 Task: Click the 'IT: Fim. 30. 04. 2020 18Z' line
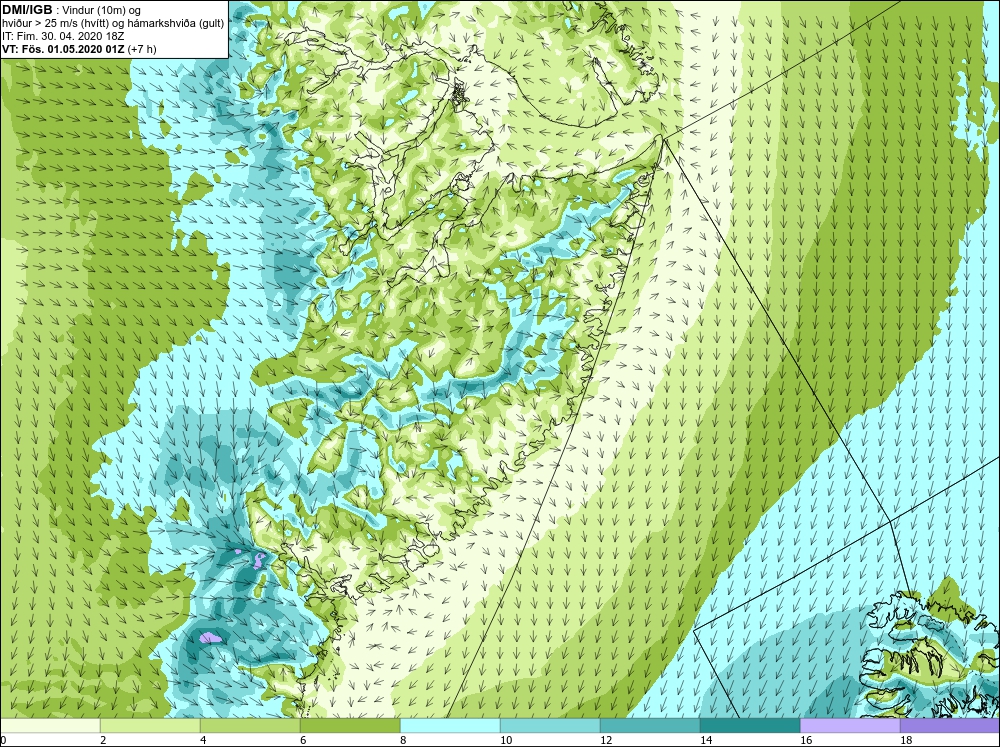pos(63,36)
